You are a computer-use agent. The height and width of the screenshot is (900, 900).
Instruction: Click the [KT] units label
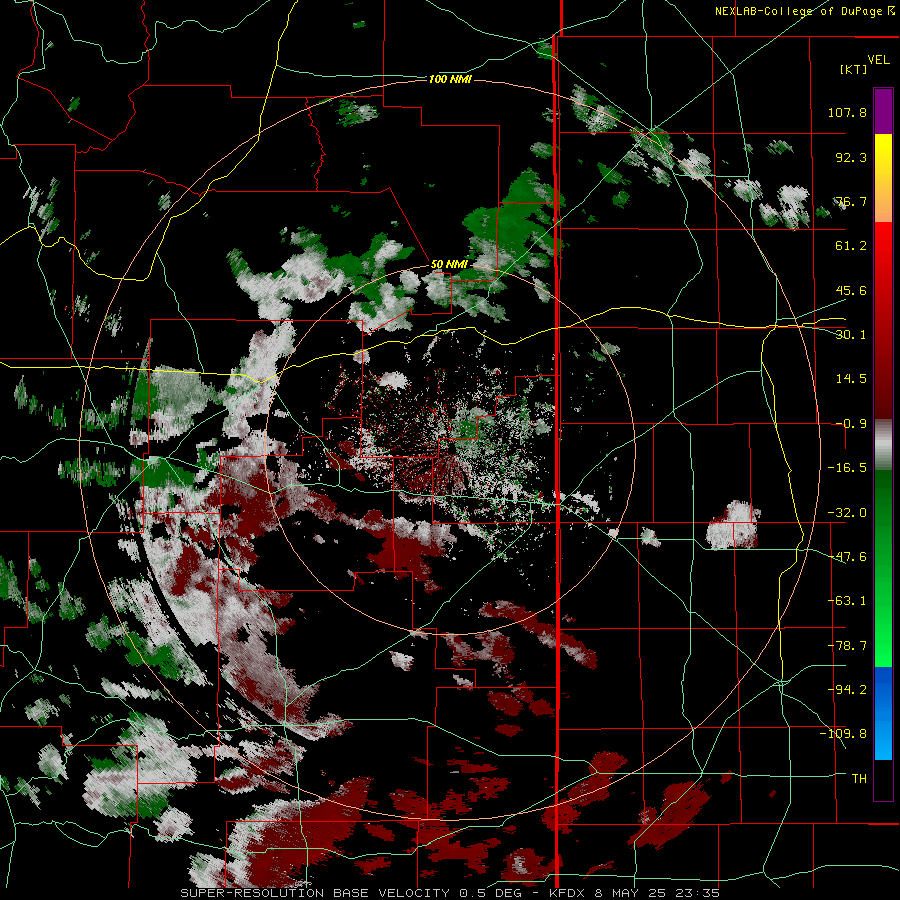pos(854,69)
